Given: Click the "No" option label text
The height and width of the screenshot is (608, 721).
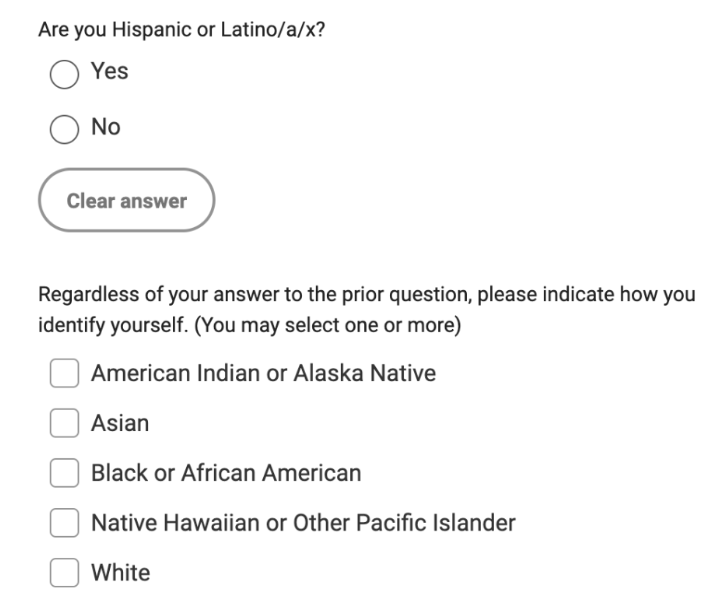Looking at the screenshot, I should [105, 127].
